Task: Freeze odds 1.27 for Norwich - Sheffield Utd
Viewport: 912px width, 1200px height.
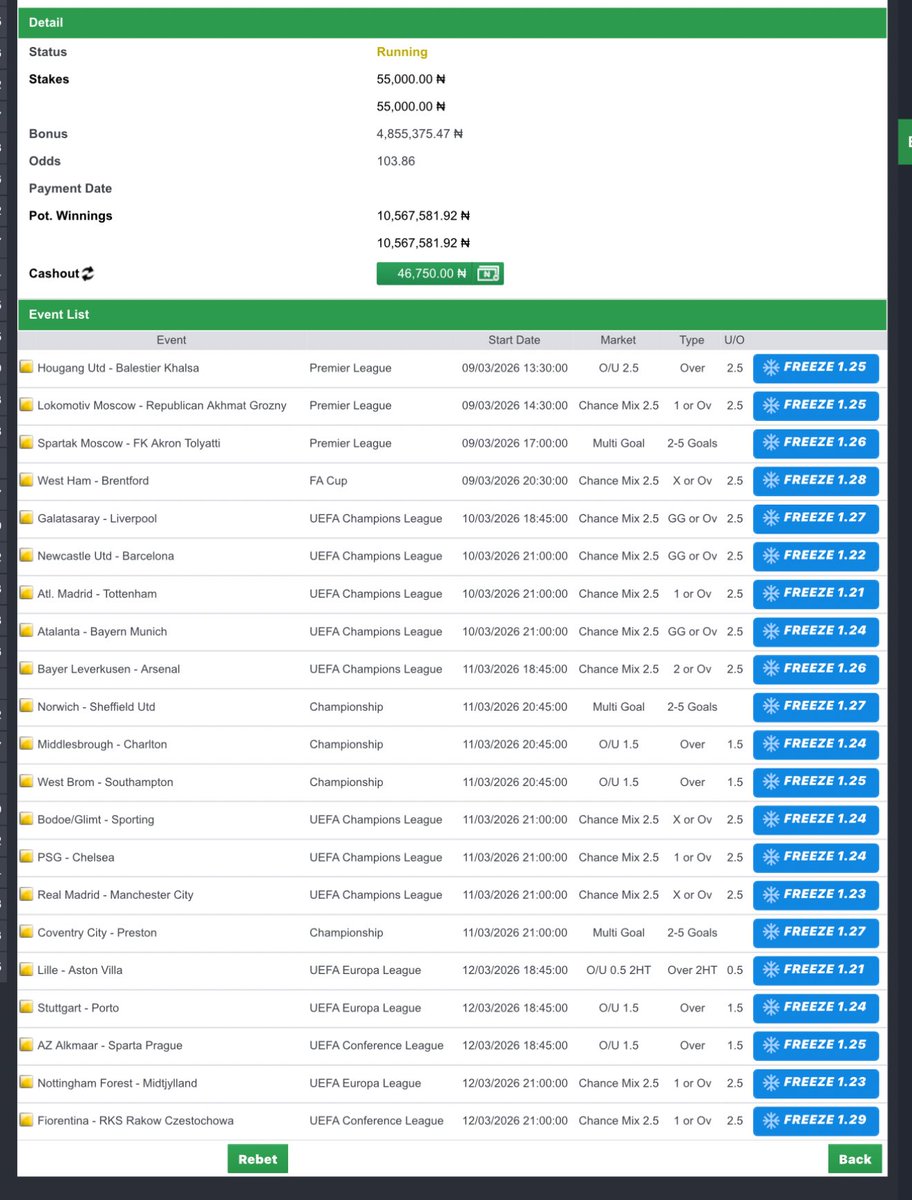Action: point(816,706)
